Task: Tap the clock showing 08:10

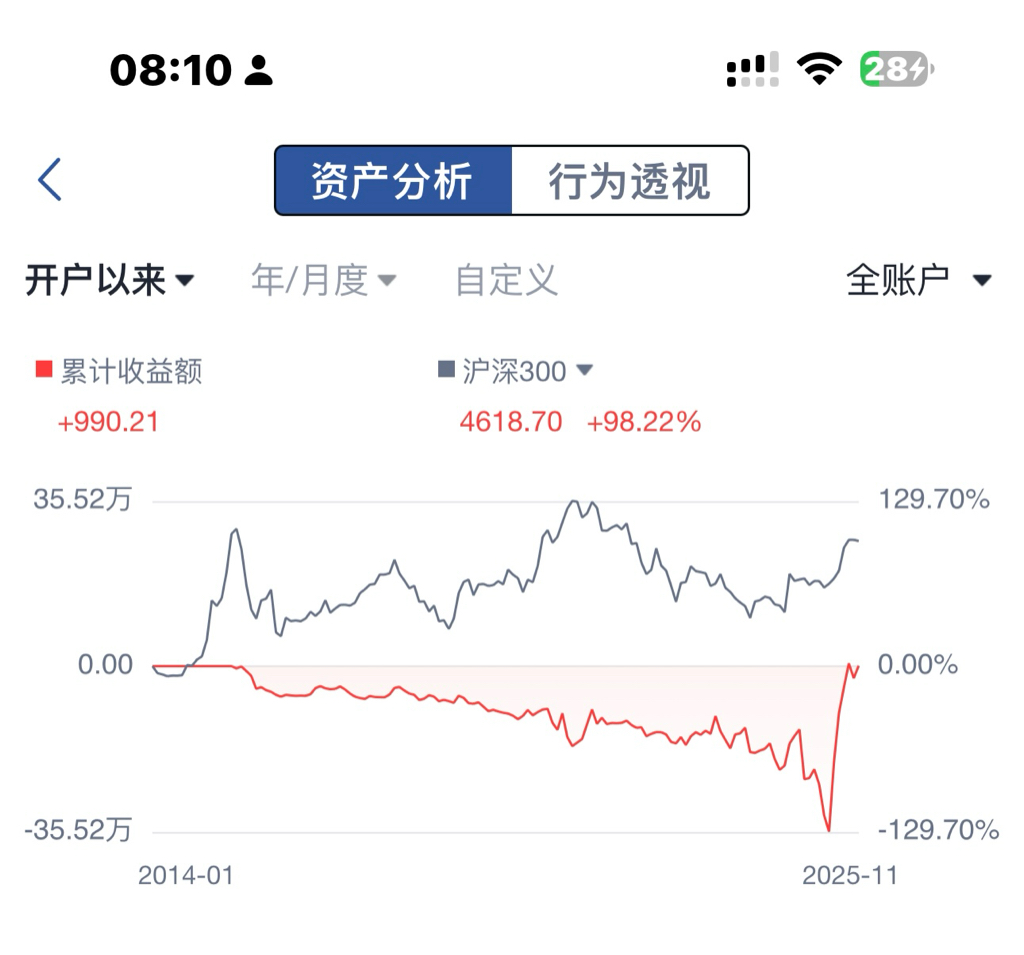Action: click(170, 70)
